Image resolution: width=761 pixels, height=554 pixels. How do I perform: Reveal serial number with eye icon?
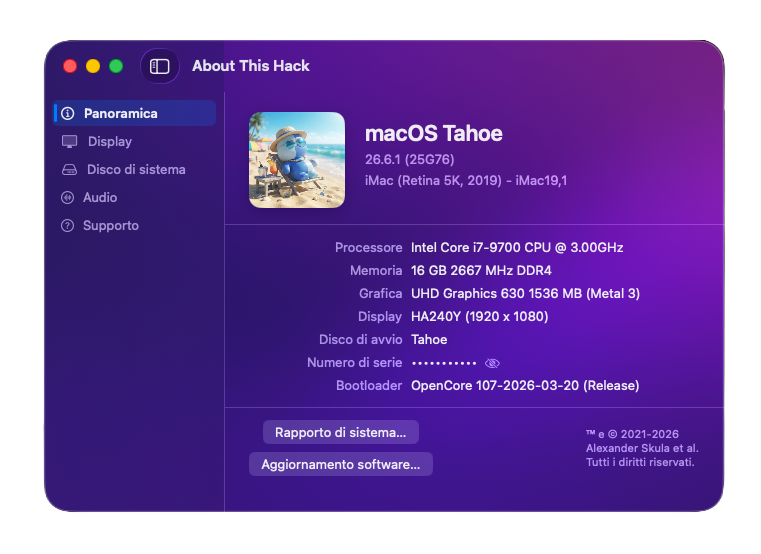pyautogui.click(x=492, y=363)
